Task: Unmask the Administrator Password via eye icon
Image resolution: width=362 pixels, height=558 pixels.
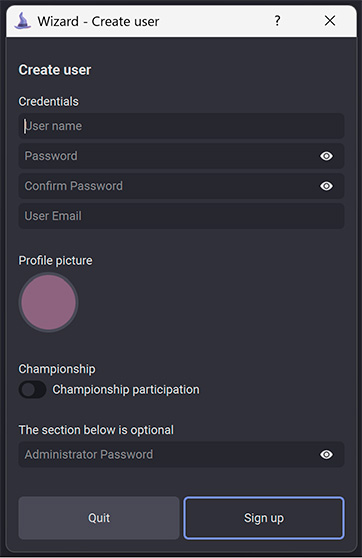Action: (x=326, y=454)
